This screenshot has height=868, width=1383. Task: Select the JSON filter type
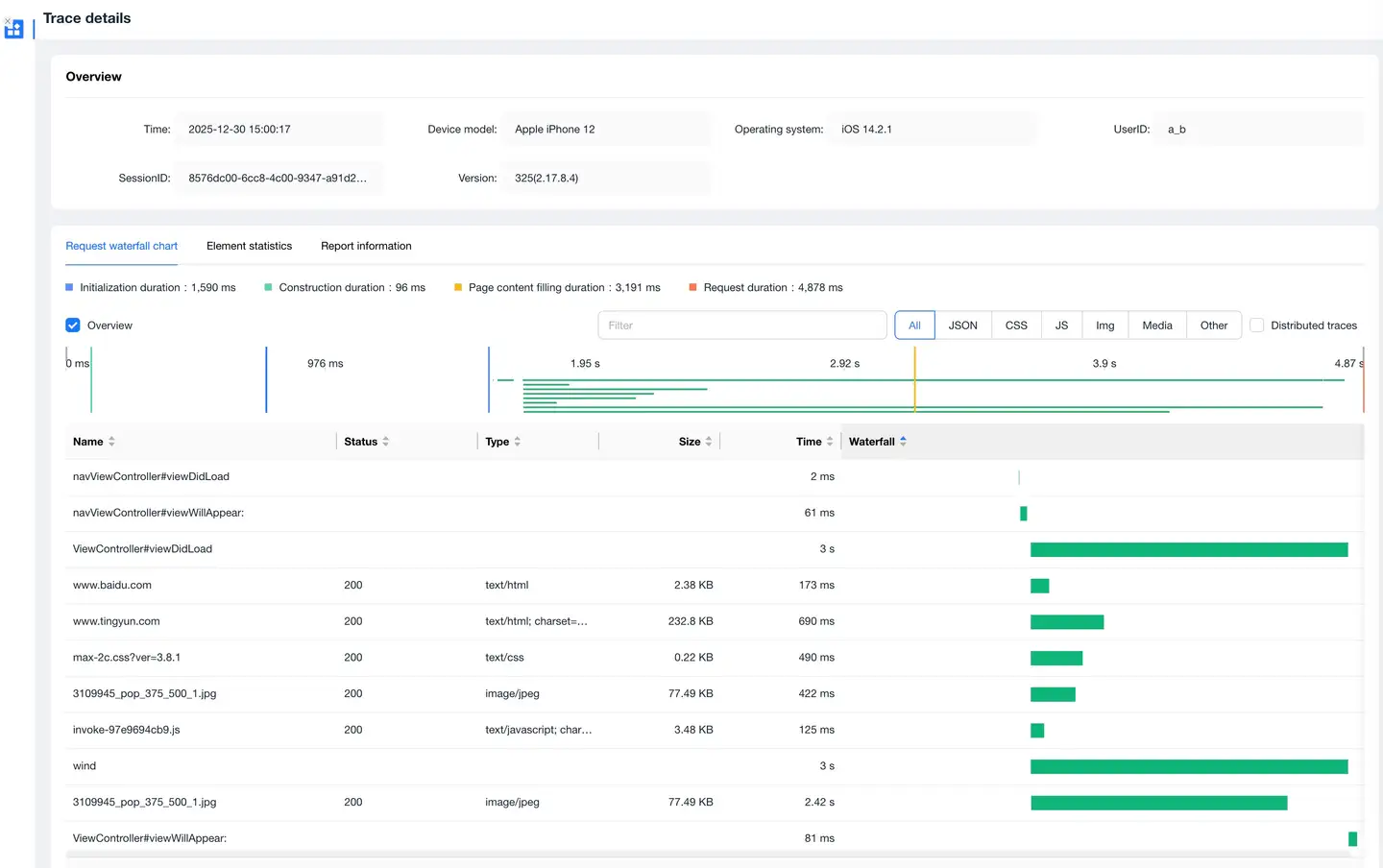(x=962, y=325)
